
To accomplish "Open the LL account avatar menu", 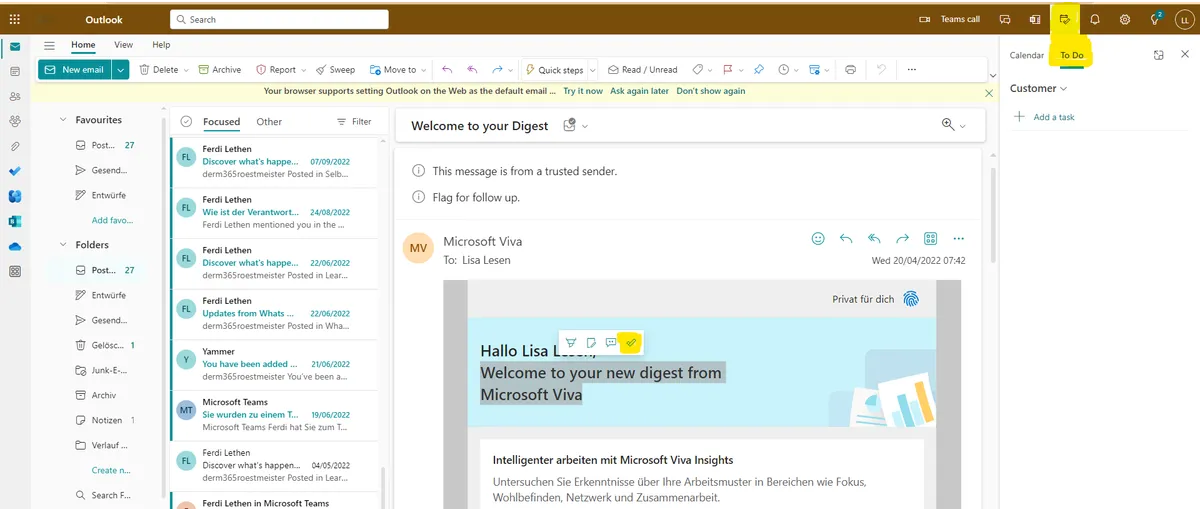I will click(1184, 19).
